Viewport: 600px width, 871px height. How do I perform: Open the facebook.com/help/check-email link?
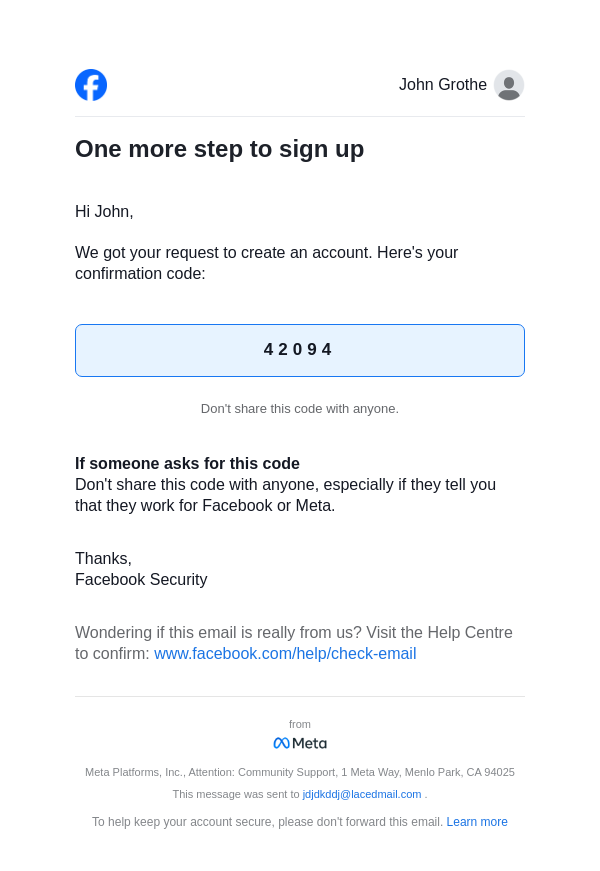point(285,654)
